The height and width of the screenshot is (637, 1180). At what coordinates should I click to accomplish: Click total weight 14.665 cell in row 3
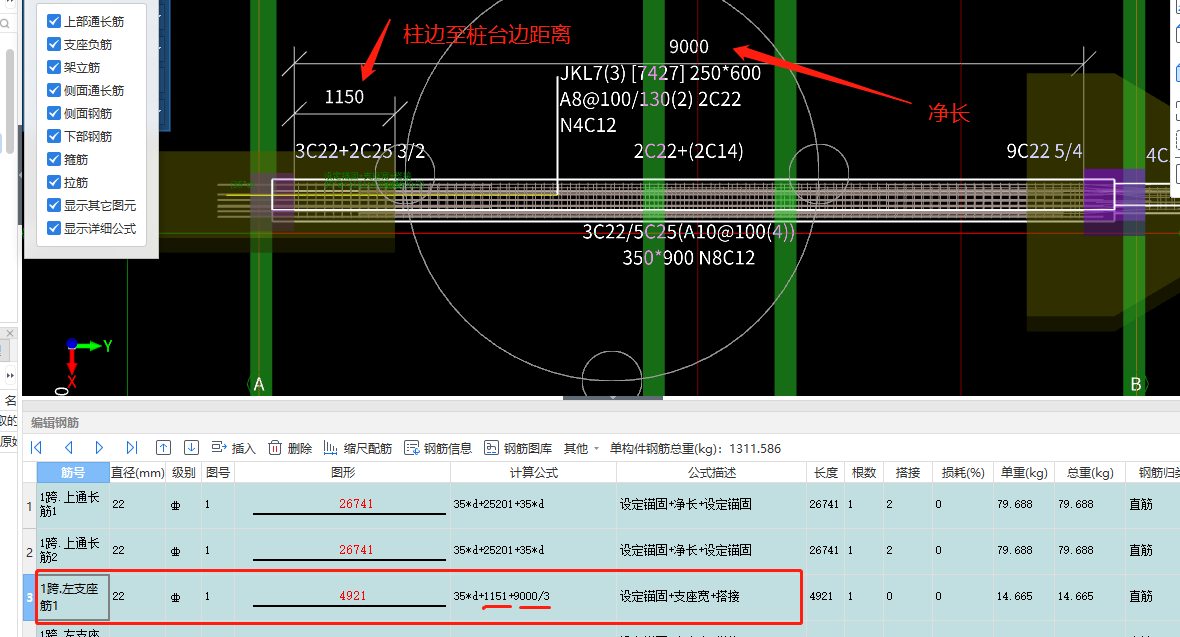[x=1090, y=596]
